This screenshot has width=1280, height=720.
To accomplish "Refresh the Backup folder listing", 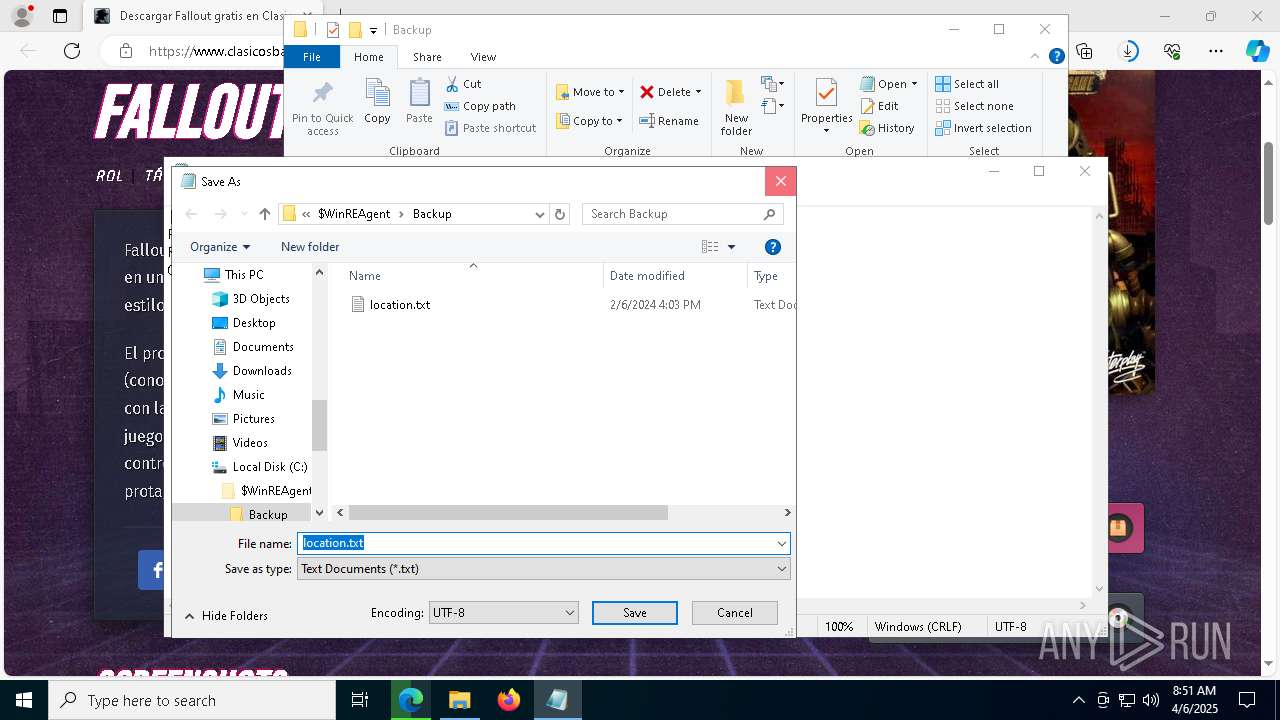I will tap(560, 214).
